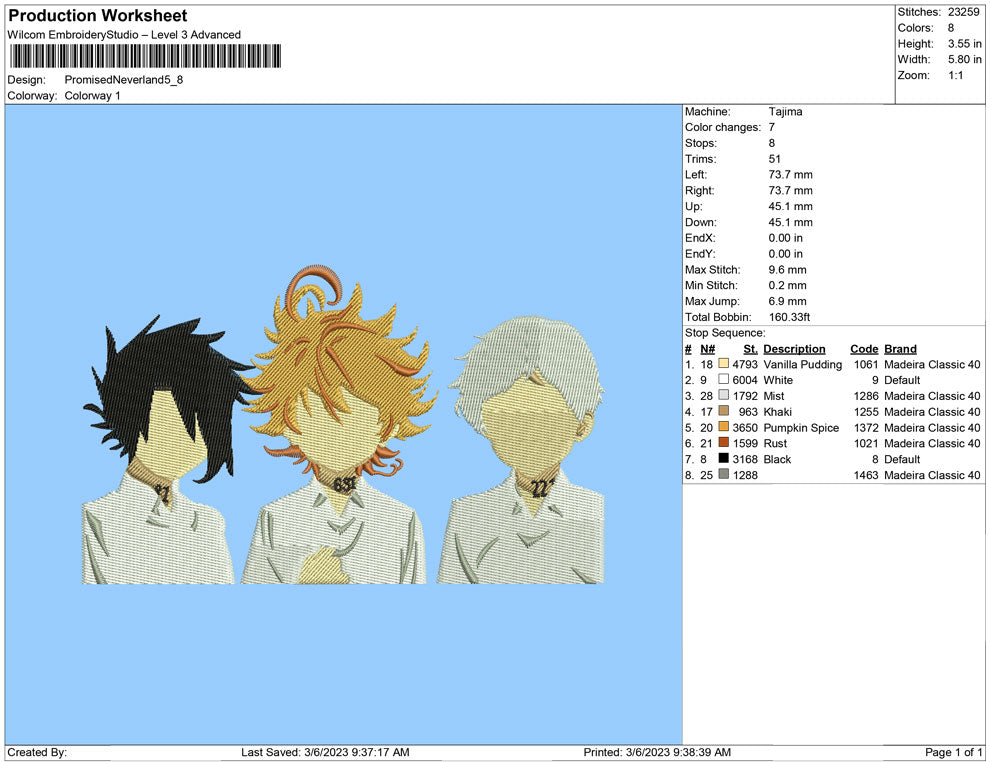This screenshot has height=762, width=990.
Task: Select the White thread color swatch
Action: point(723,380)
